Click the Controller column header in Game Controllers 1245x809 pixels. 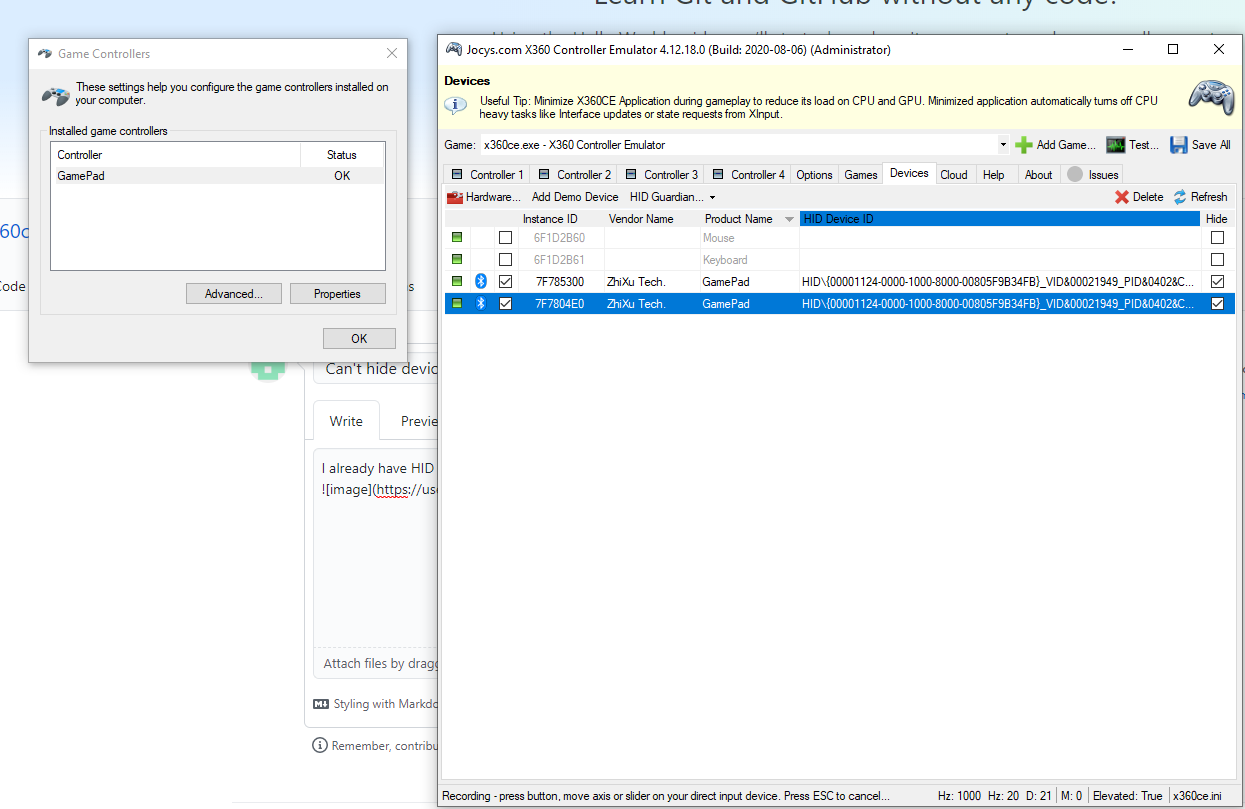pos(176,155)
